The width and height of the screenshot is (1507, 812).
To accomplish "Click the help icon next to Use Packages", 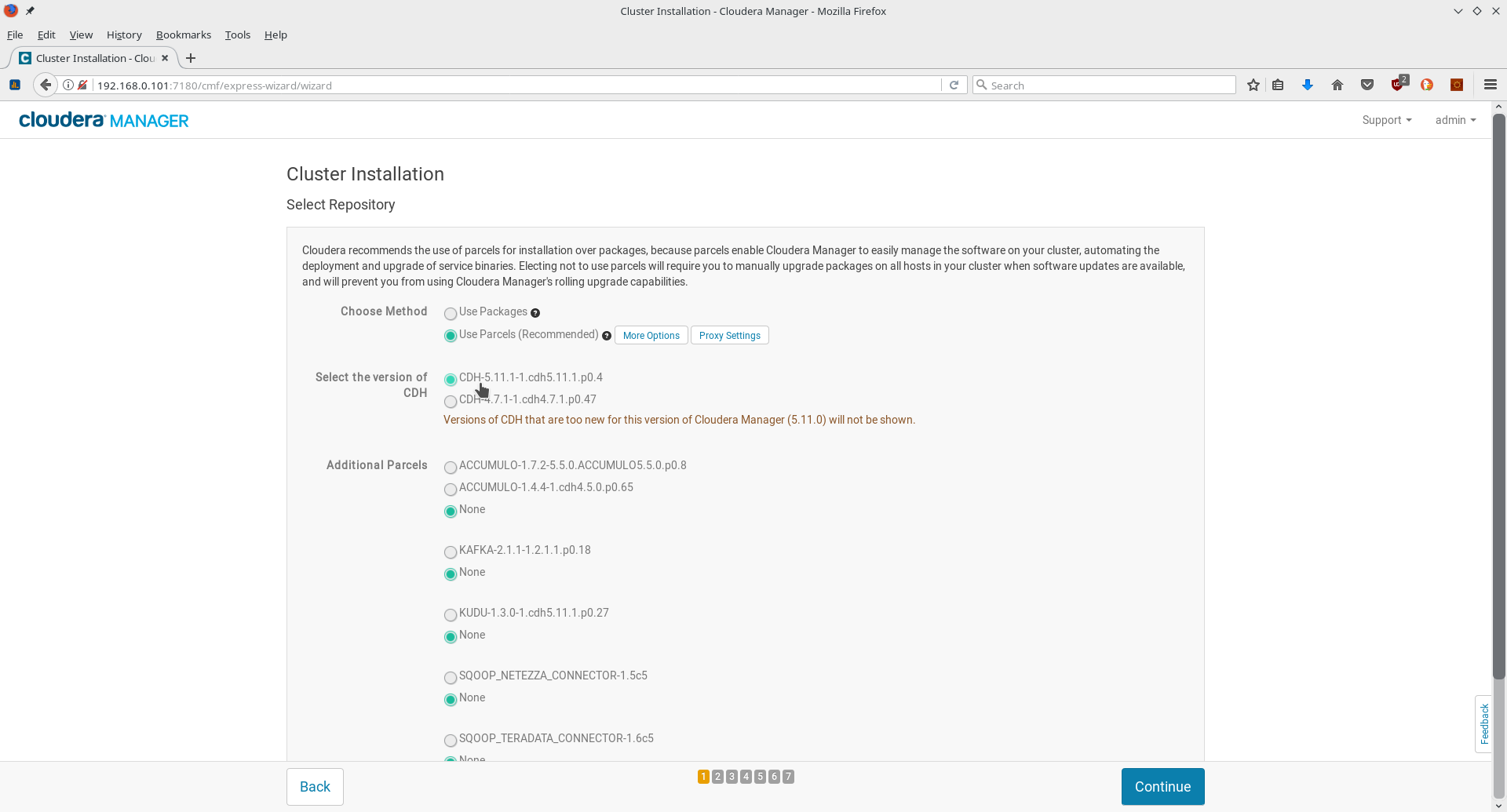I will (x=535, y=313).
